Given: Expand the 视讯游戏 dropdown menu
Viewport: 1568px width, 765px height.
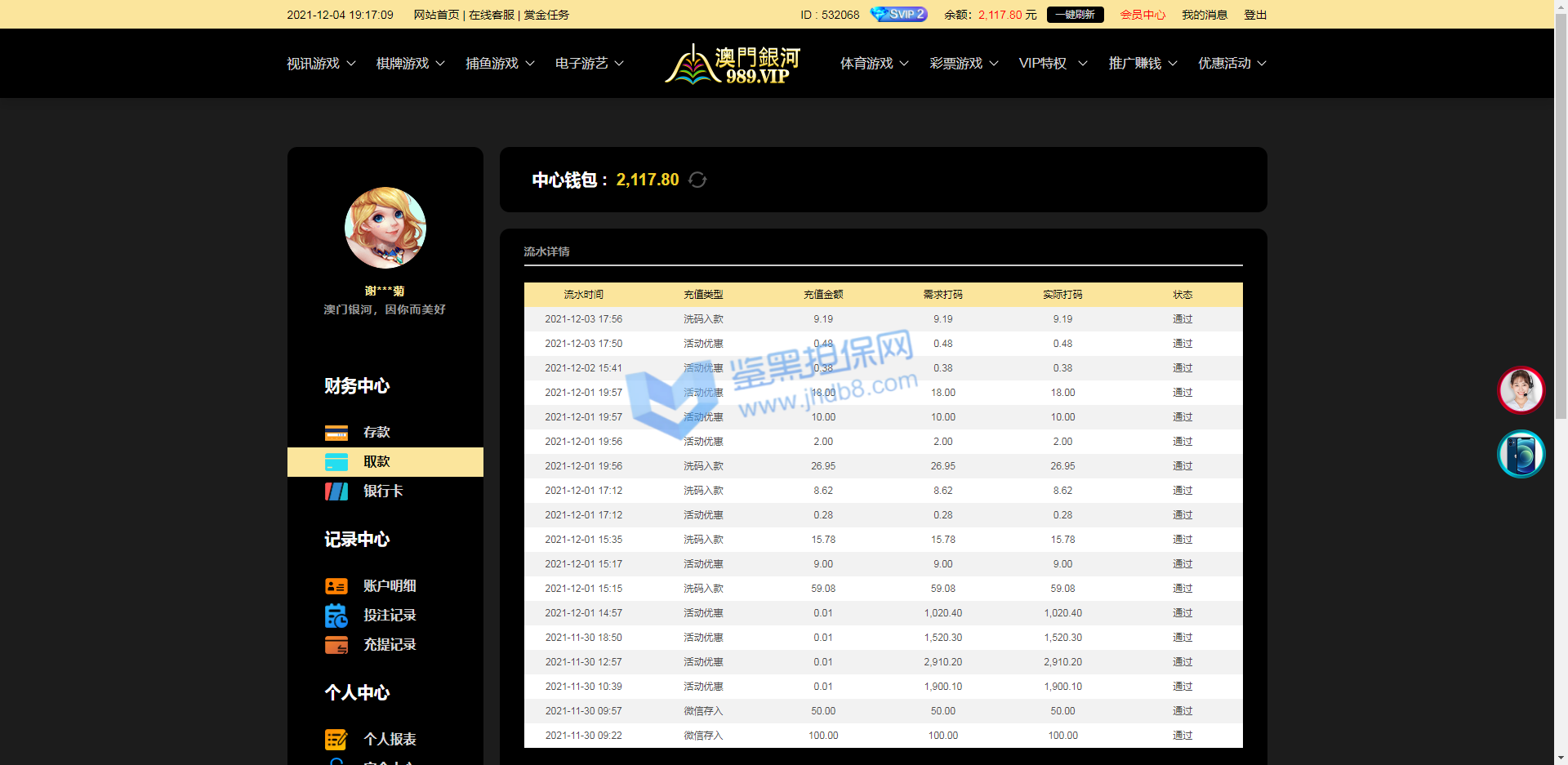Looking at the screenshot, I should tap(321, 64).
